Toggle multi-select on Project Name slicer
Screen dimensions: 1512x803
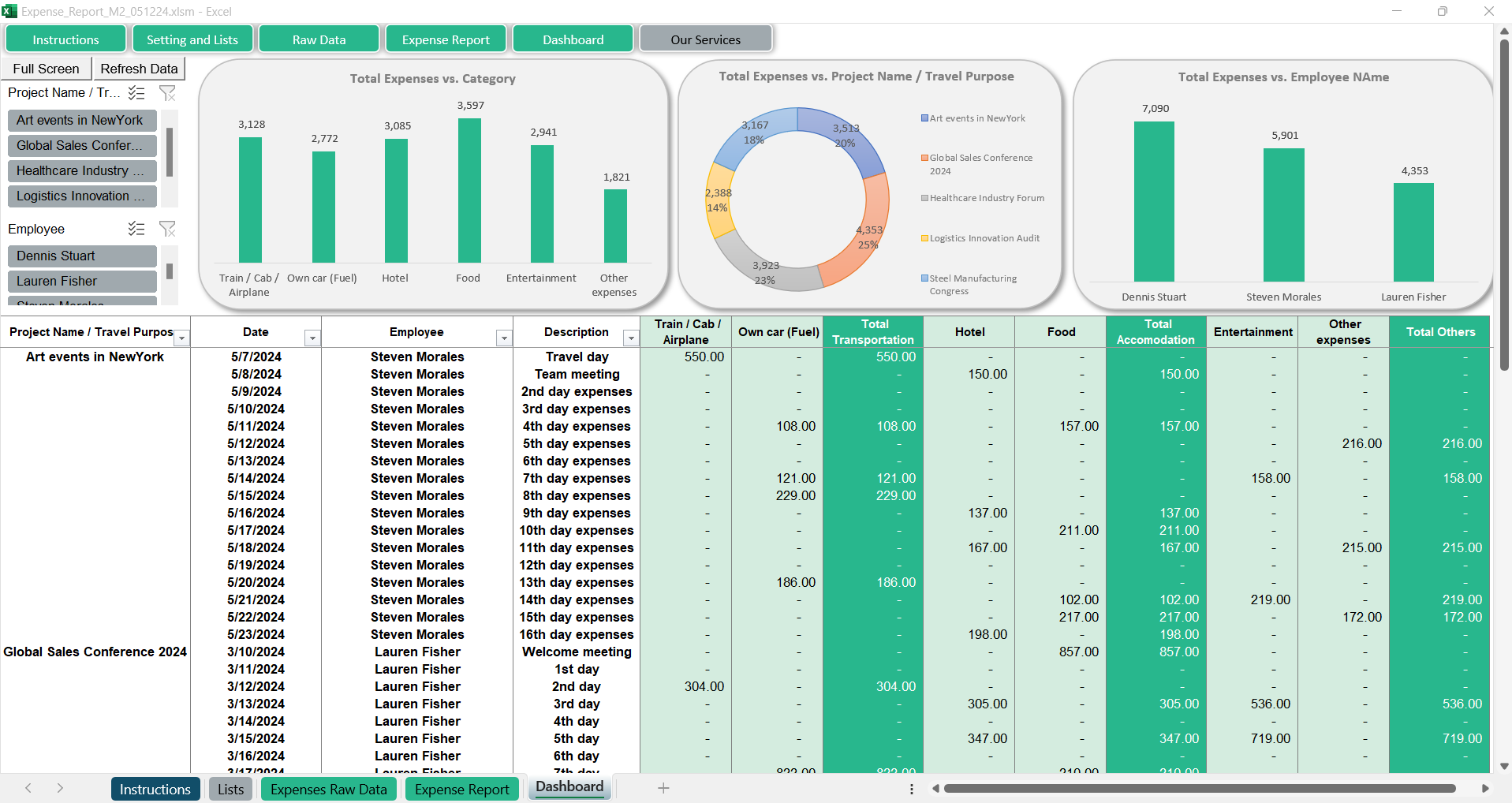pyautogui.click(x=136, y=93)
